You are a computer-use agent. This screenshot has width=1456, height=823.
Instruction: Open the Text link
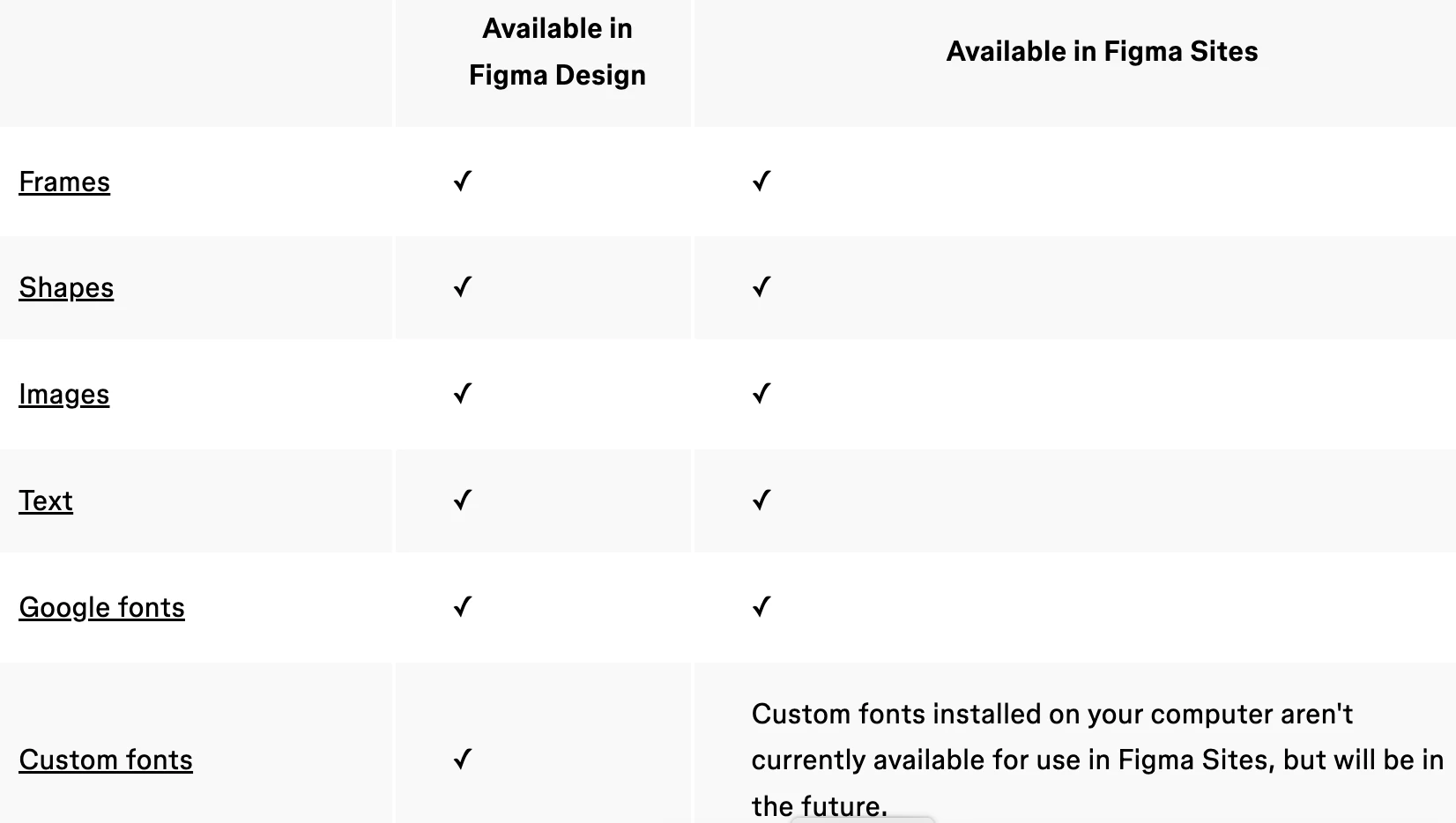point(46,500)
